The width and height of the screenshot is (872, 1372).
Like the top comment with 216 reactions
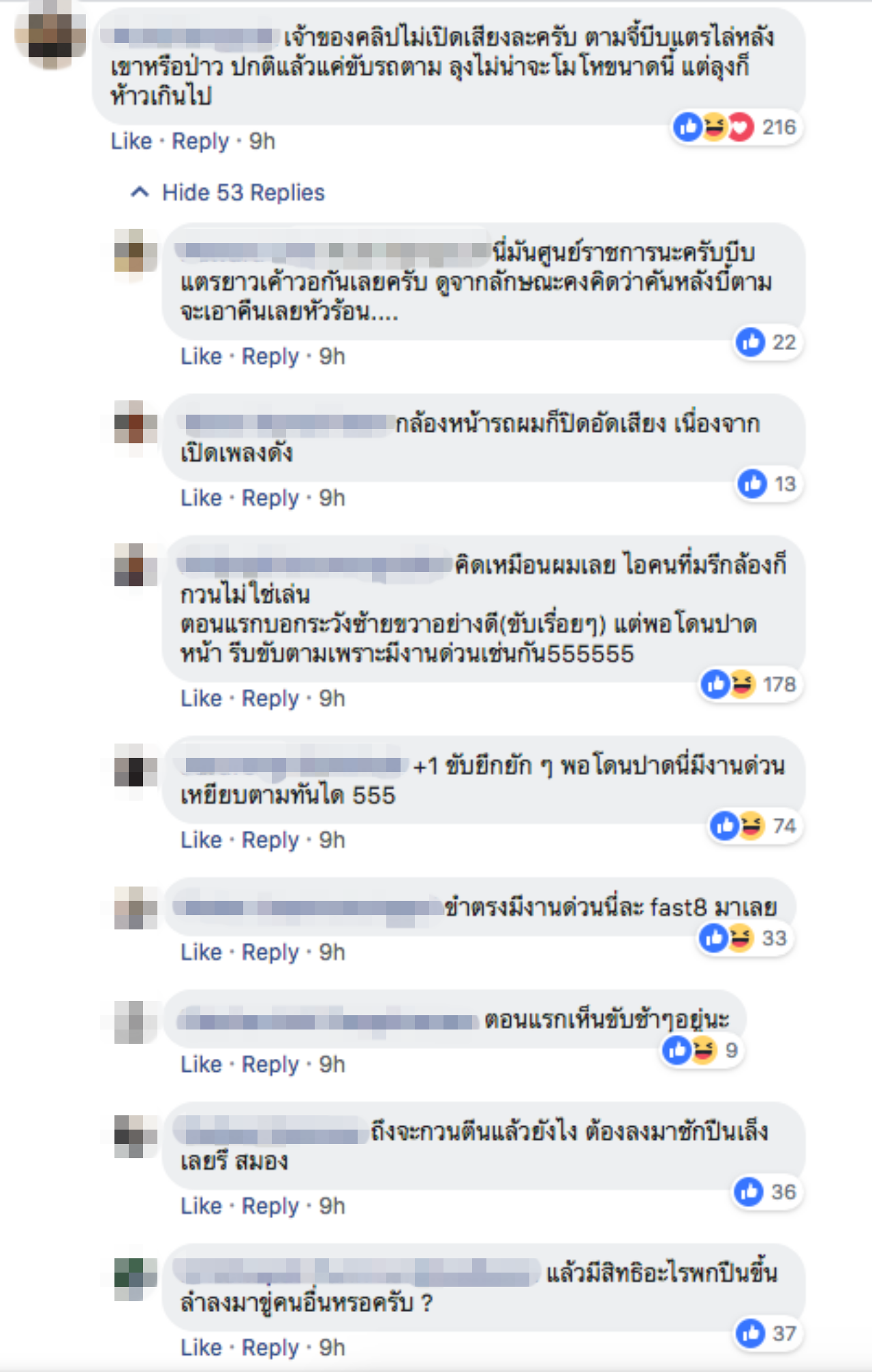131,141
